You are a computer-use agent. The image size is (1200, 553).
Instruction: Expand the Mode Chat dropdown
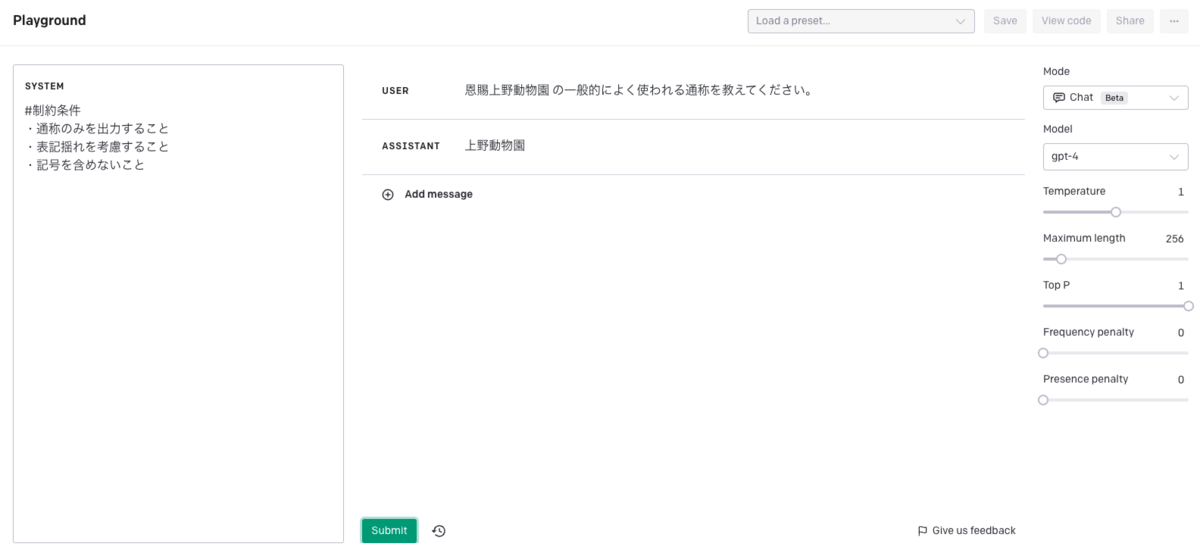1116,98
